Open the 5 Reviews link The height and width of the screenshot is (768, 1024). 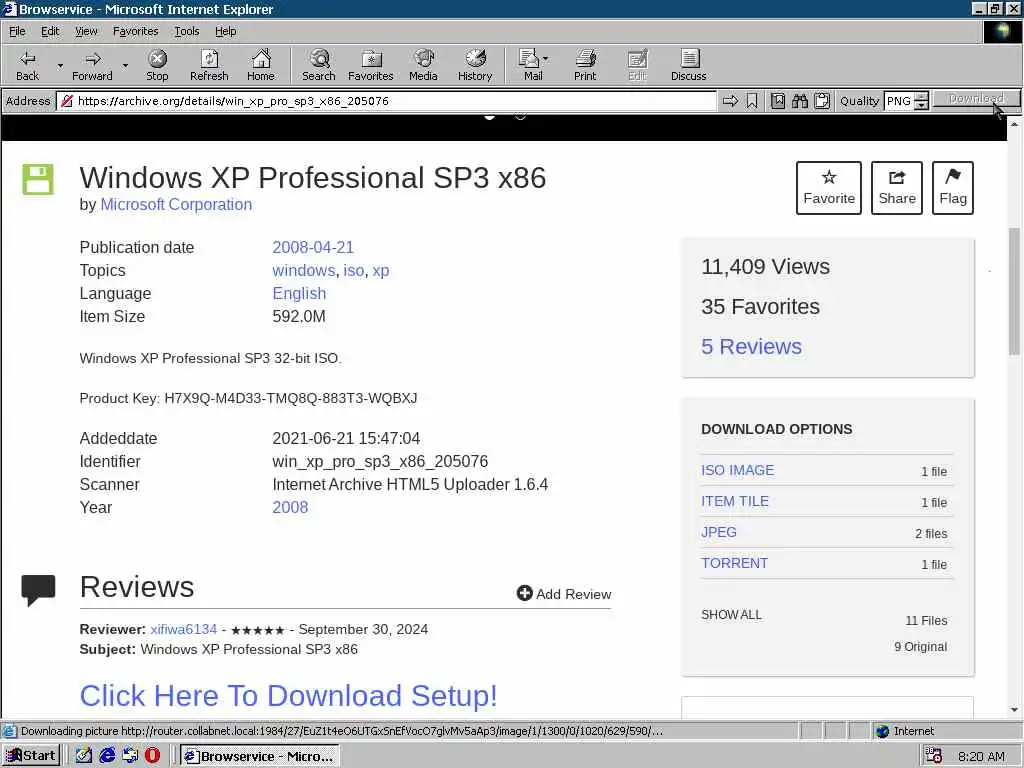tap(751, 346)
